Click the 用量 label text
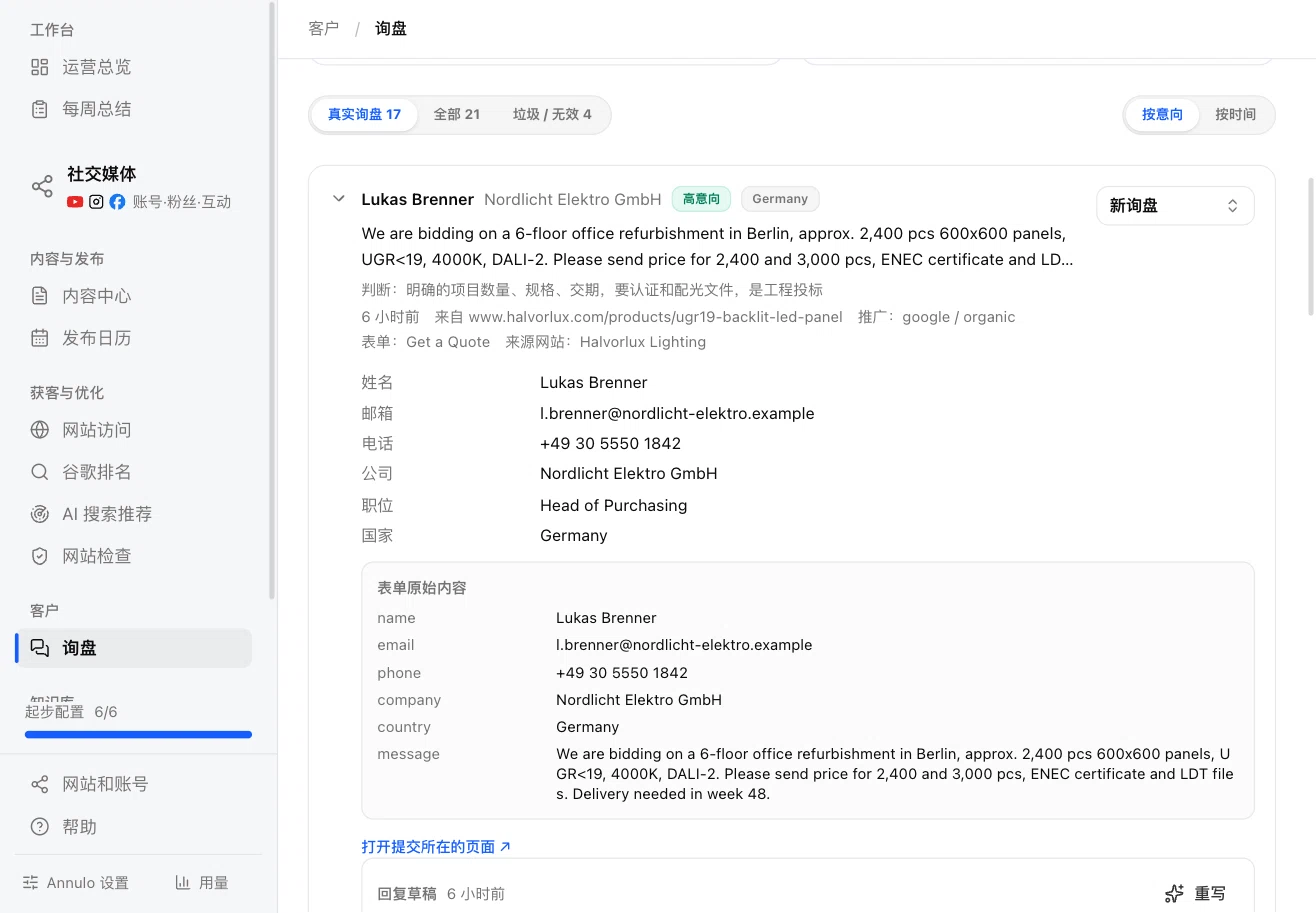1316x913 pixels. (x=214, y=883)
